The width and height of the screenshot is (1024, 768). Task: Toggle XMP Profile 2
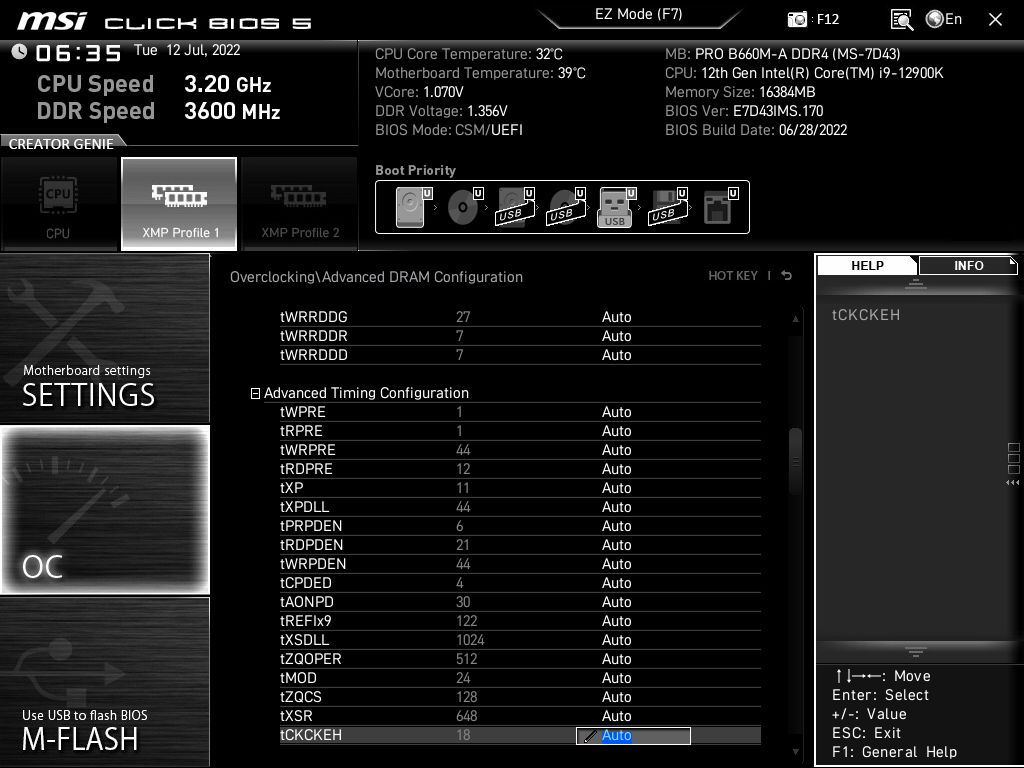click(x=300, y=204)
